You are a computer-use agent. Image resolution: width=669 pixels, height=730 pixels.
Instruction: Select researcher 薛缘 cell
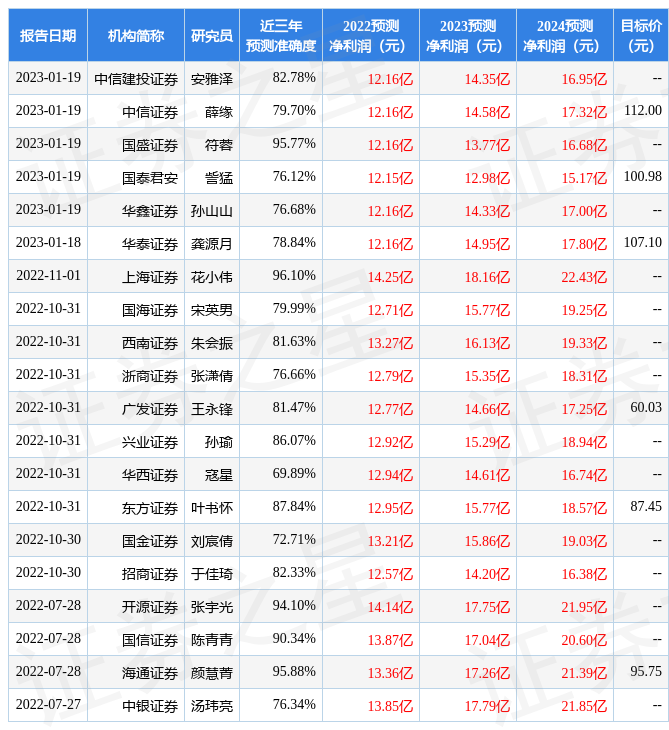(212, 112)
